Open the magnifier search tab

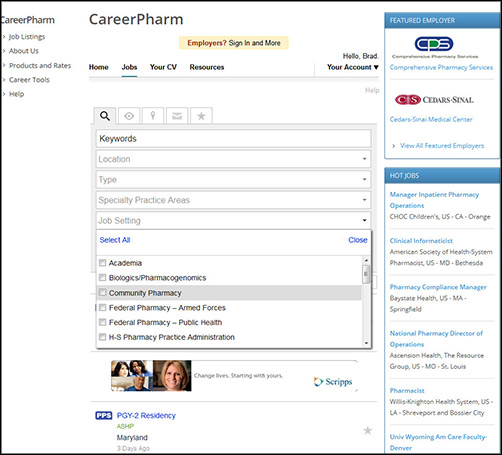105,116
